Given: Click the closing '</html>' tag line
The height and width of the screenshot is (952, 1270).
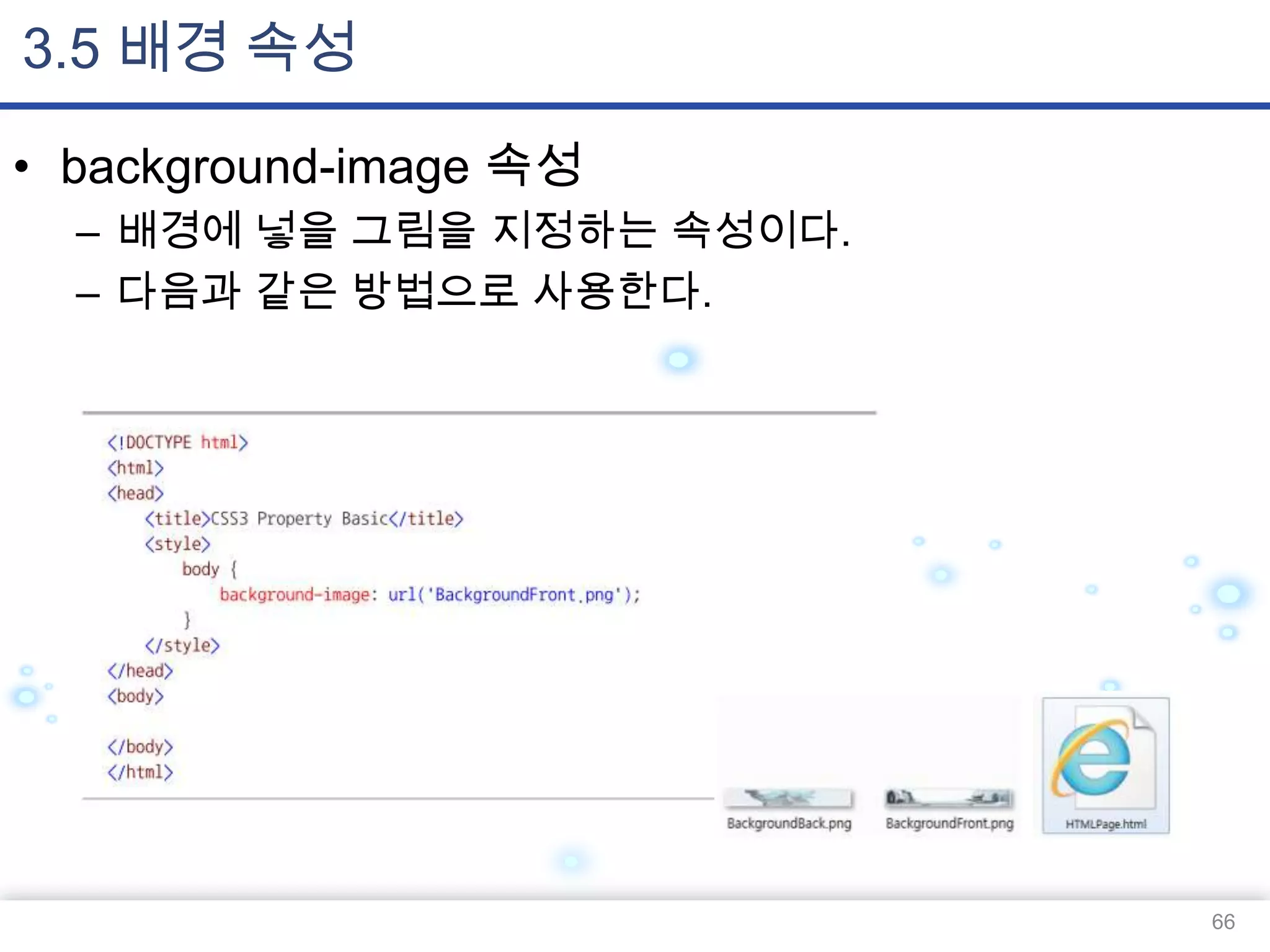Looking at the screenshot, I should 140,772.
